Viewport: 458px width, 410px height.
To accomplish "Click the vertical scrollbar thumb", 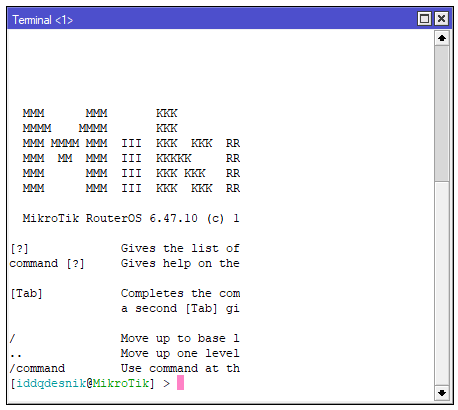I will click(442, 113).
